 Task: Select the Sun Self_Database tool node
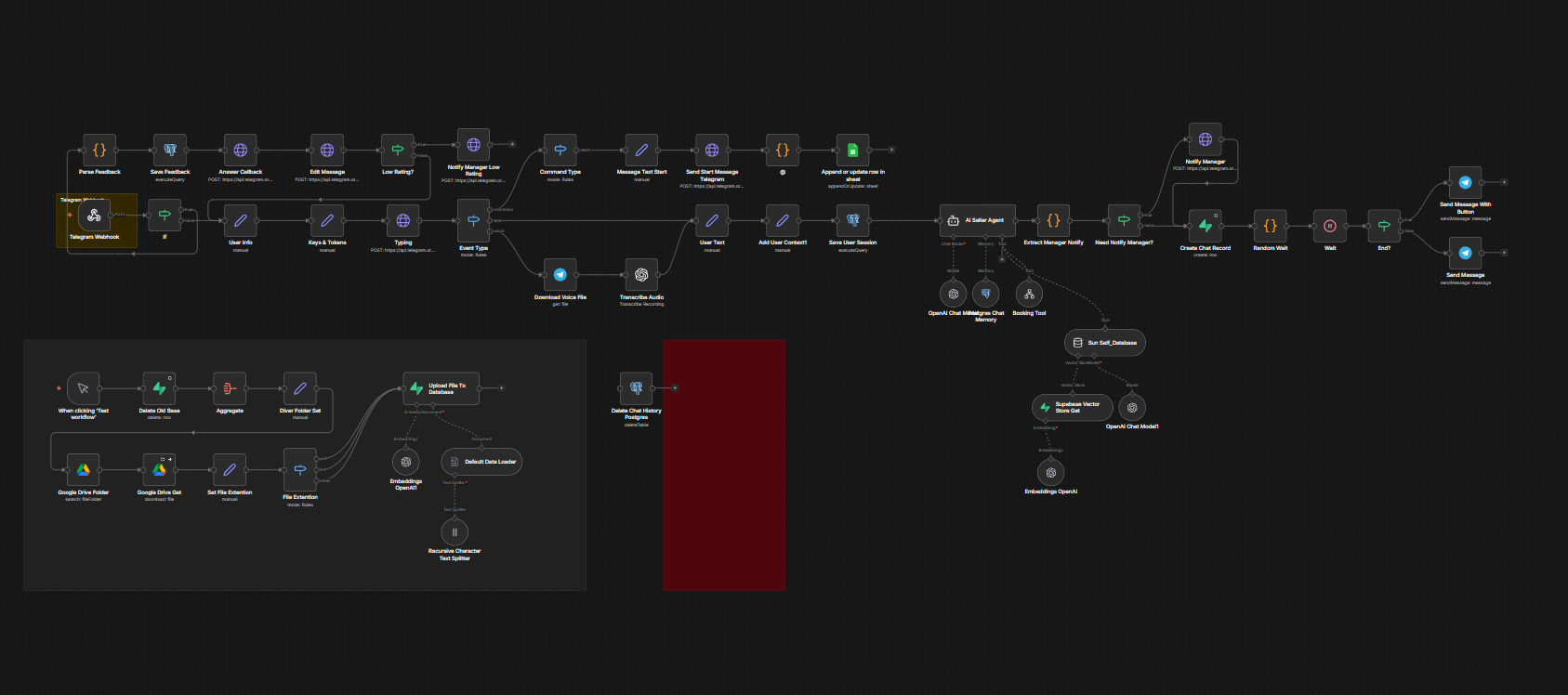[1105, 343]
